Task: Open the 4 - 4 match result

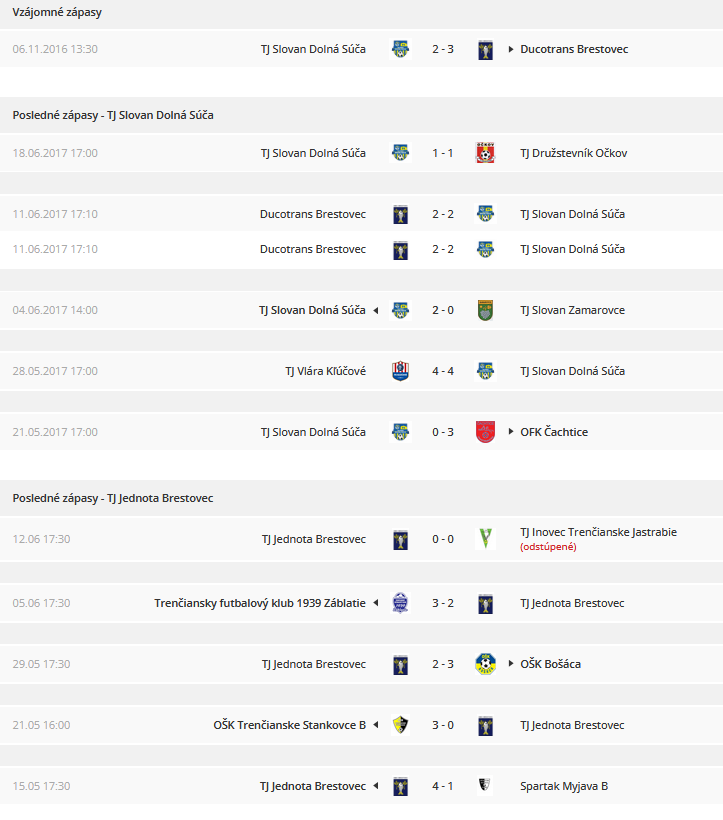Action: pos(443,371)
